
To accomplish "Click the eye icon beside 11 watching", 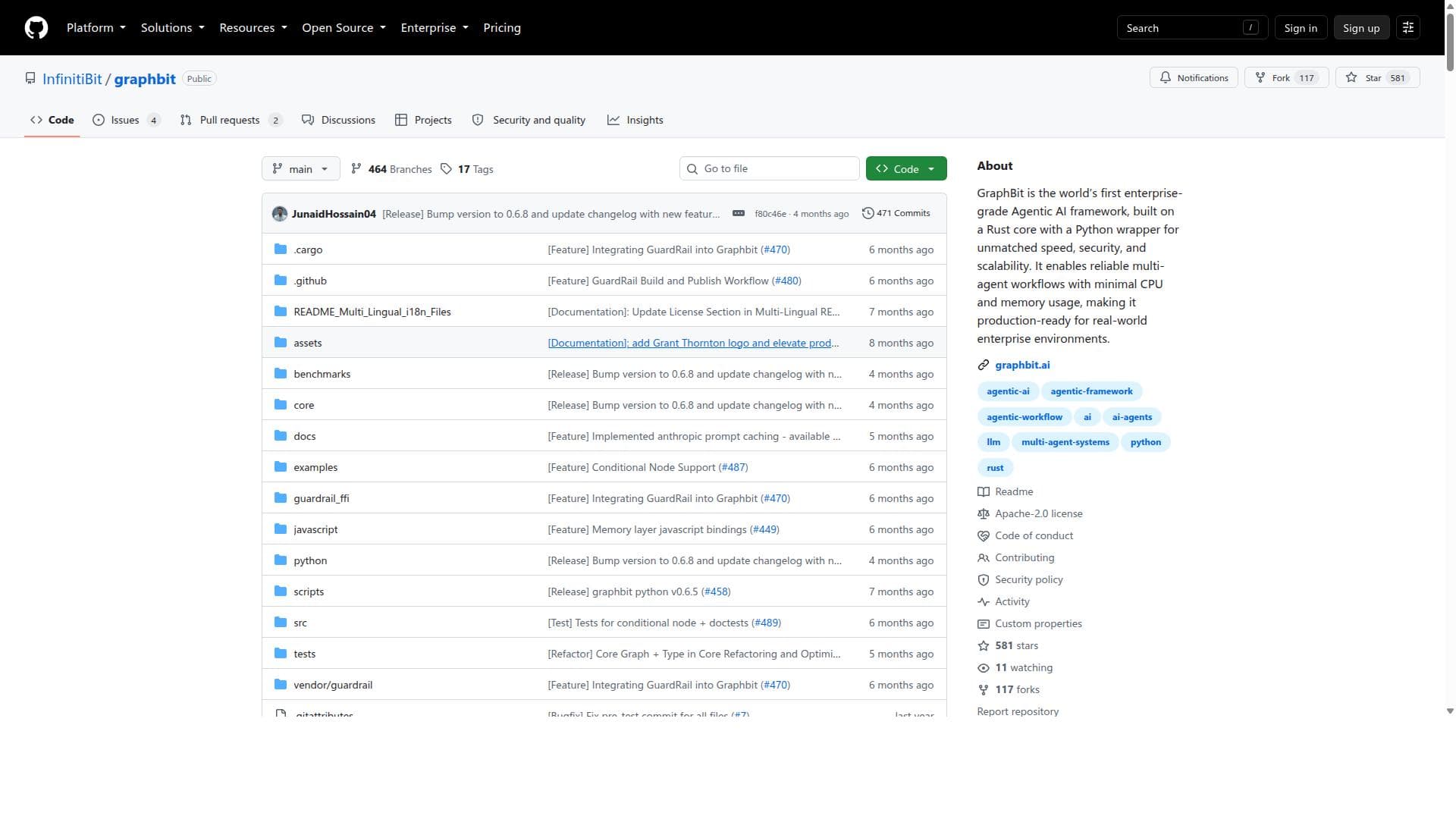I will 984,668.
